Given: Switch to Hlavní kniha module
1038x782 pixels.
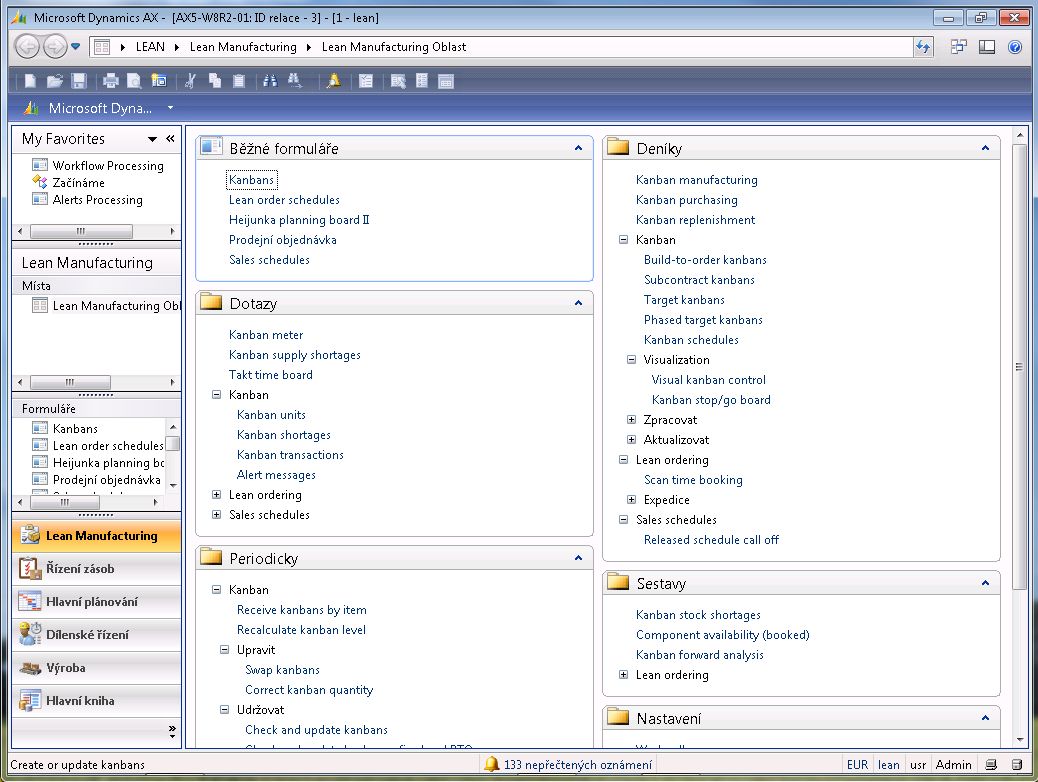Looking at the screenshot, I should pos(97,701).
